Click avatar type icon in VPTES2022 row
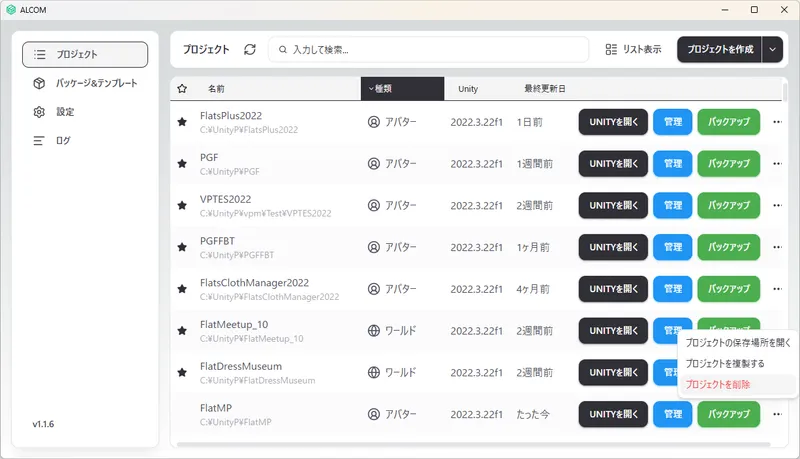This screenshot has height=459, width=800. coord(374,206)
